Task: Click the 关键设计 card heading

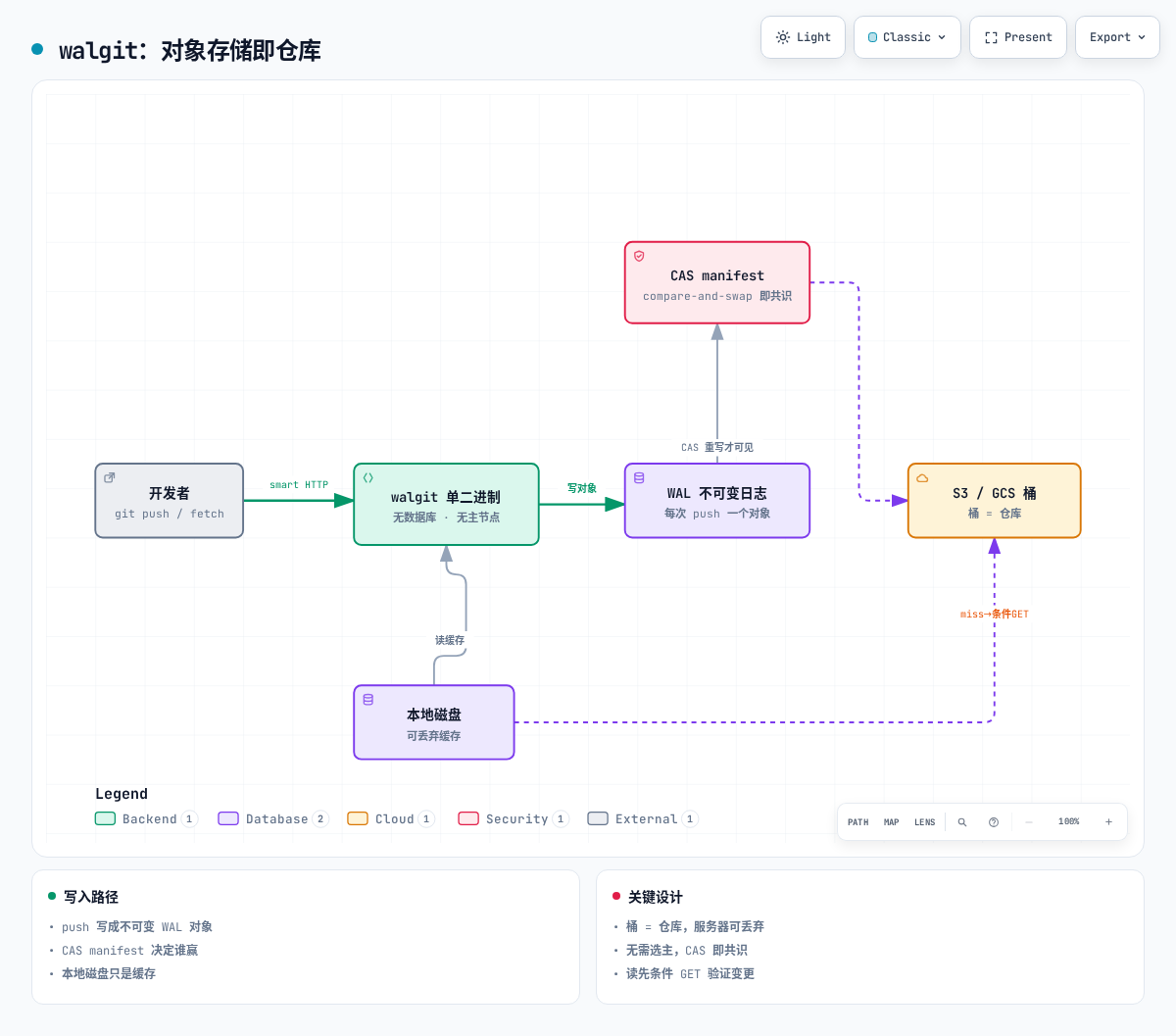Action: (x=656, y=897)
